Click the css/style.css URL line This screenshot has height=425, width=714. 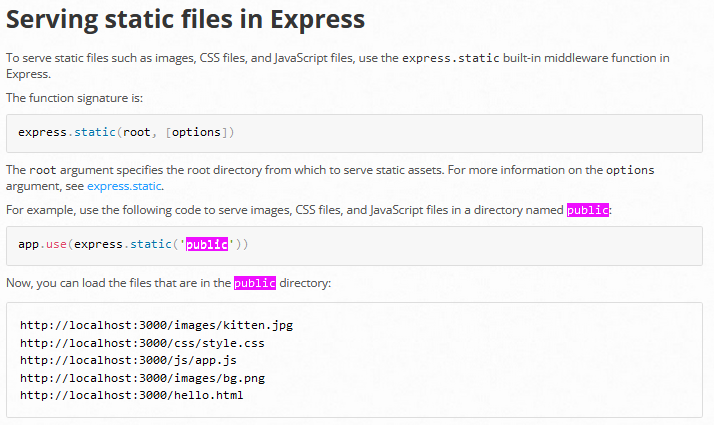[x=142, y=343]
